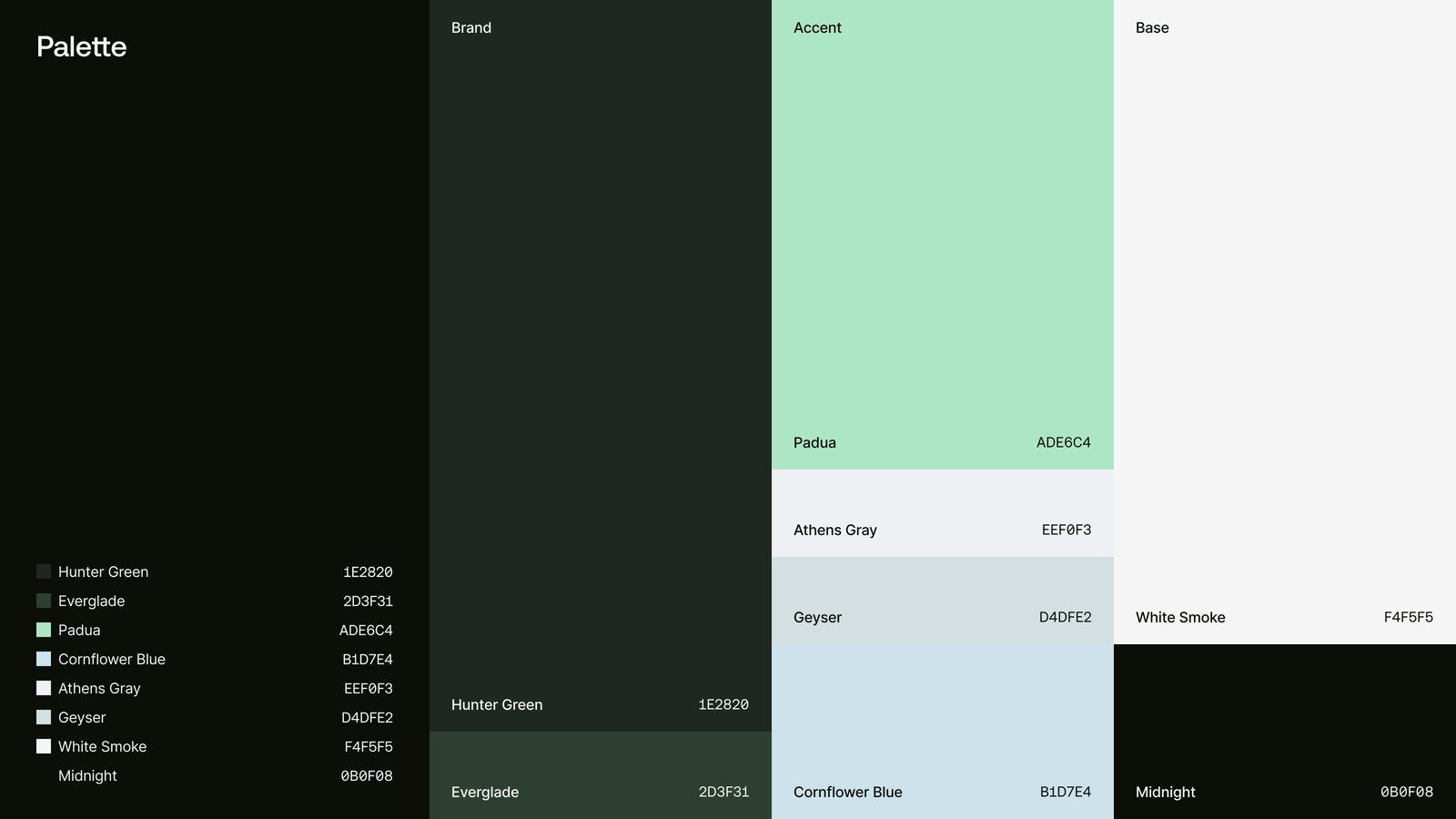This screenshot has height=819, width=1456.
Task: Click the Cornflower Blue swatch square in the list
Action: coord(44,659)
